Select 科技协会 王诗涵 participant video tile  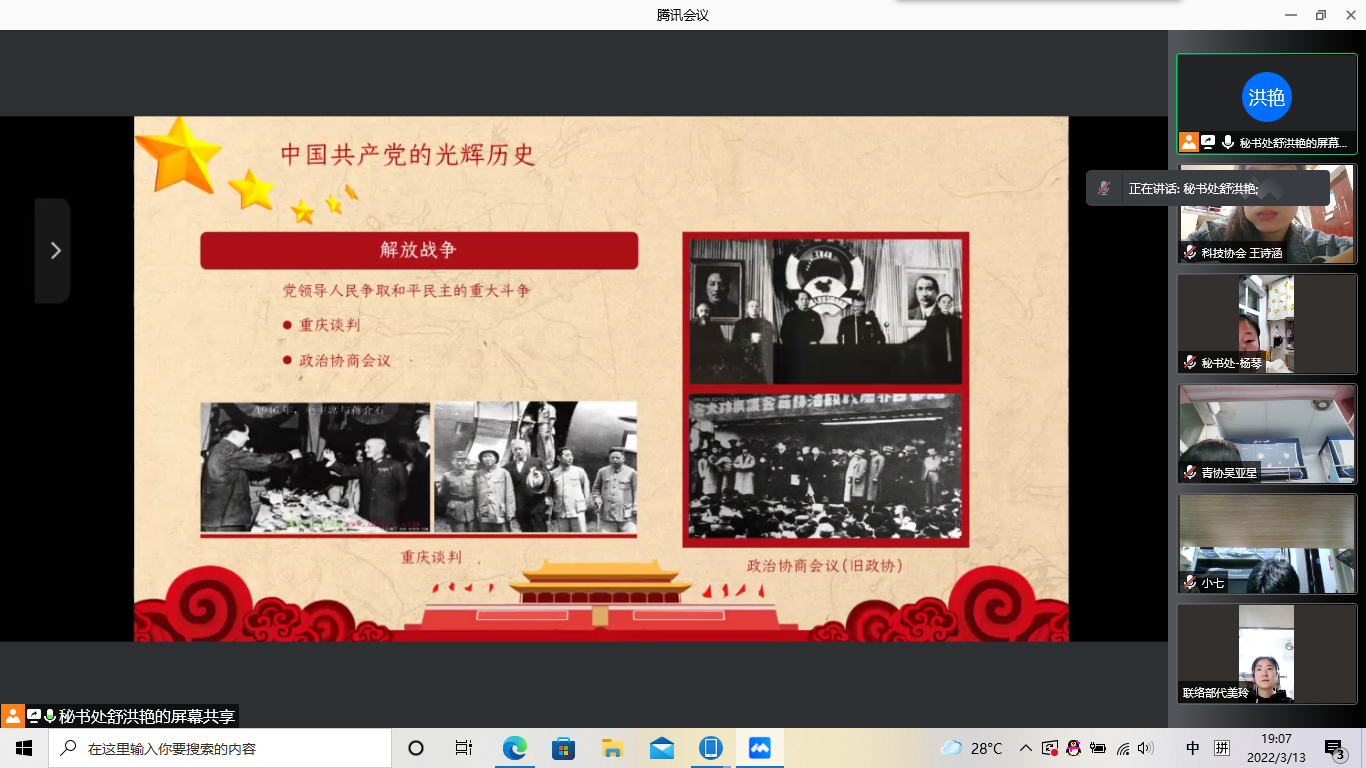point(1266,214)
